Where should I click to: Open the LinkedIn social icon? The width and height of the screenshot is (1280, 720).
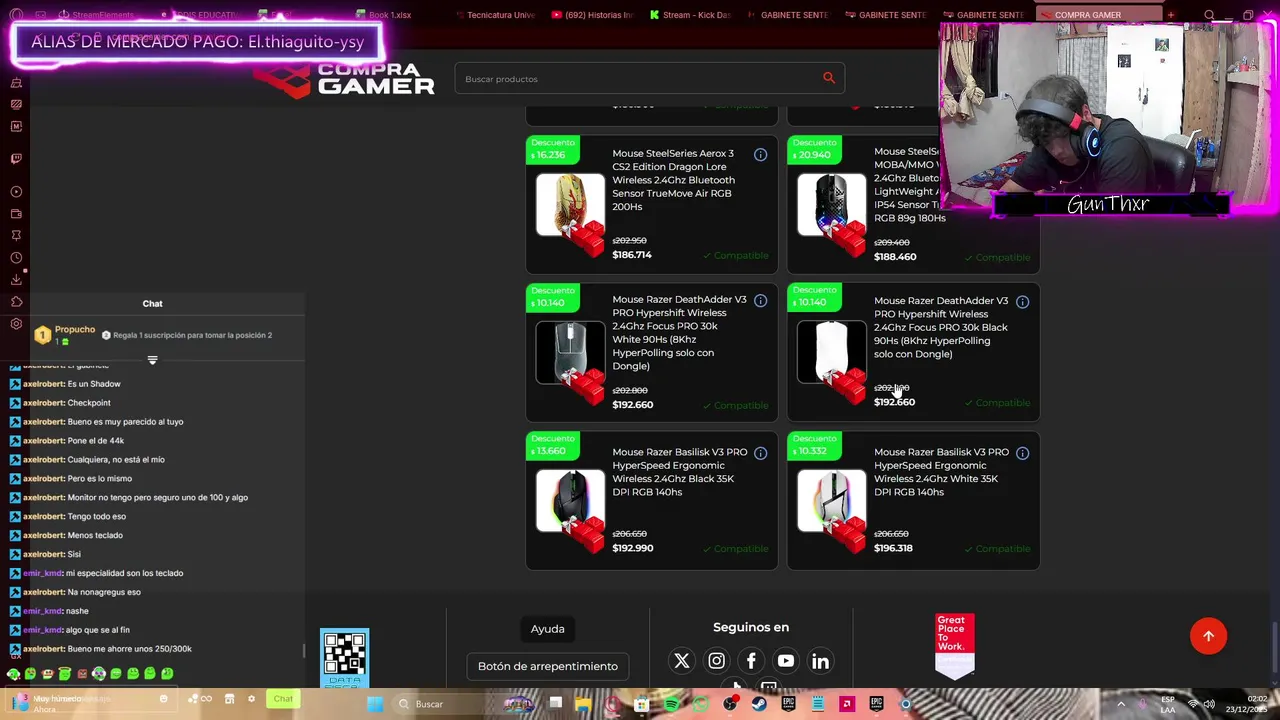click(820, 661)
